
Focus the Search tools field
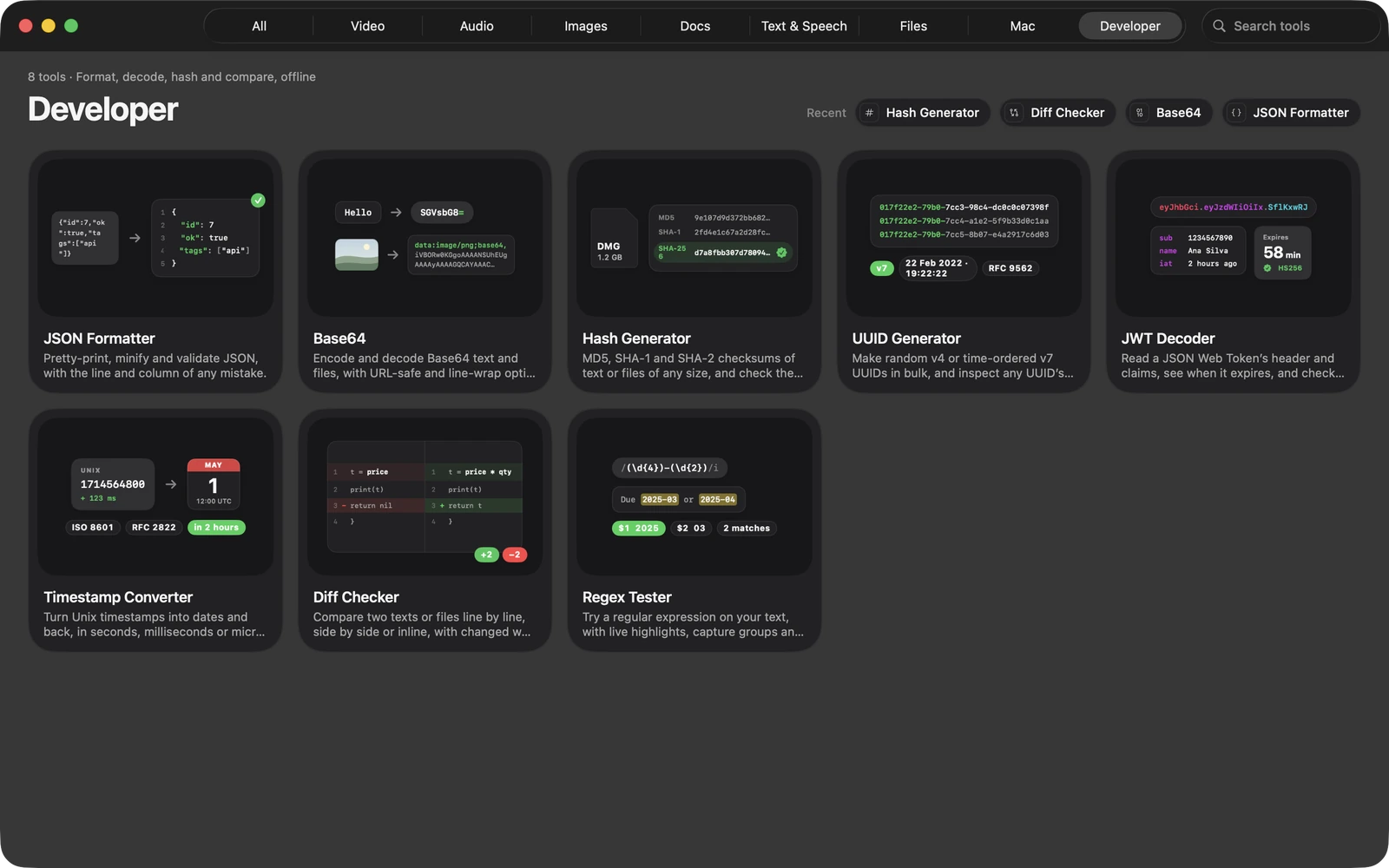pos(1290,26)
